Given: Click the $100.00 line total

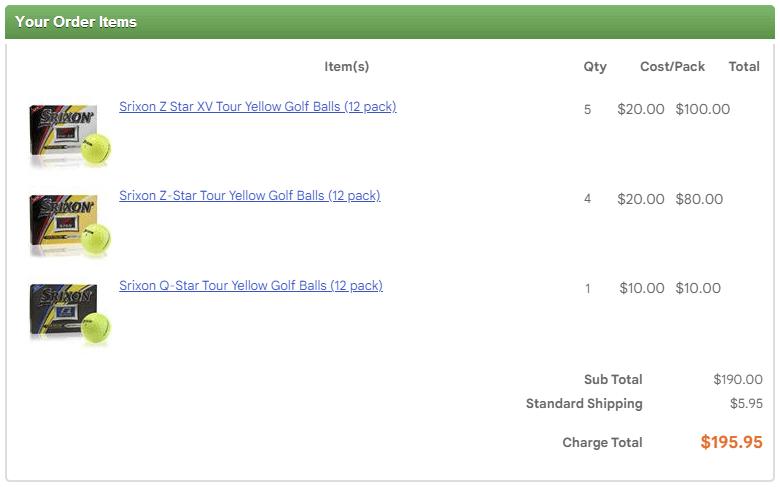Looking at the screenshot, I should tap(703, 110).
